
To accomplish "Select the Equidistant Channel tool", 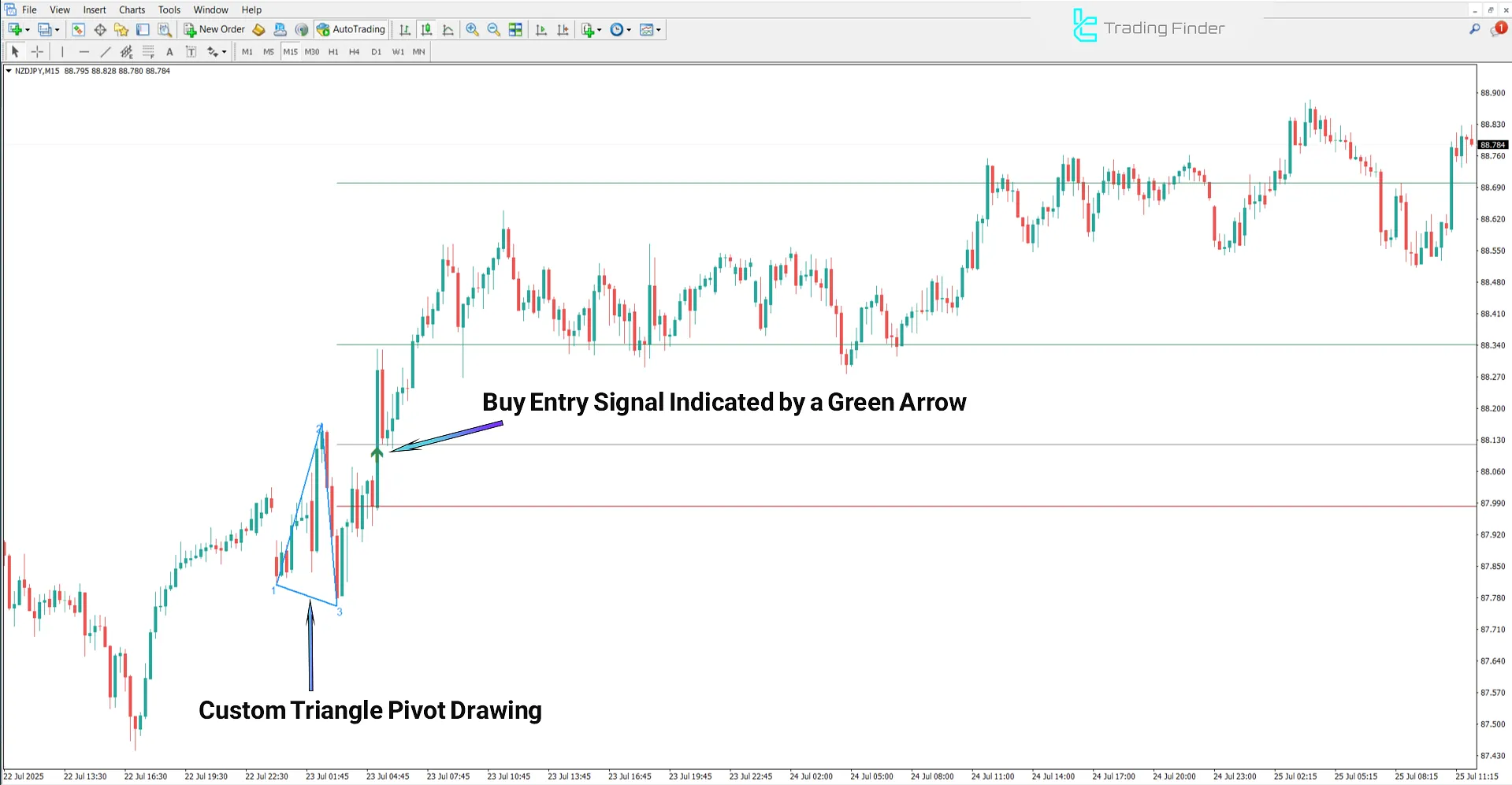I will (126, 51).
